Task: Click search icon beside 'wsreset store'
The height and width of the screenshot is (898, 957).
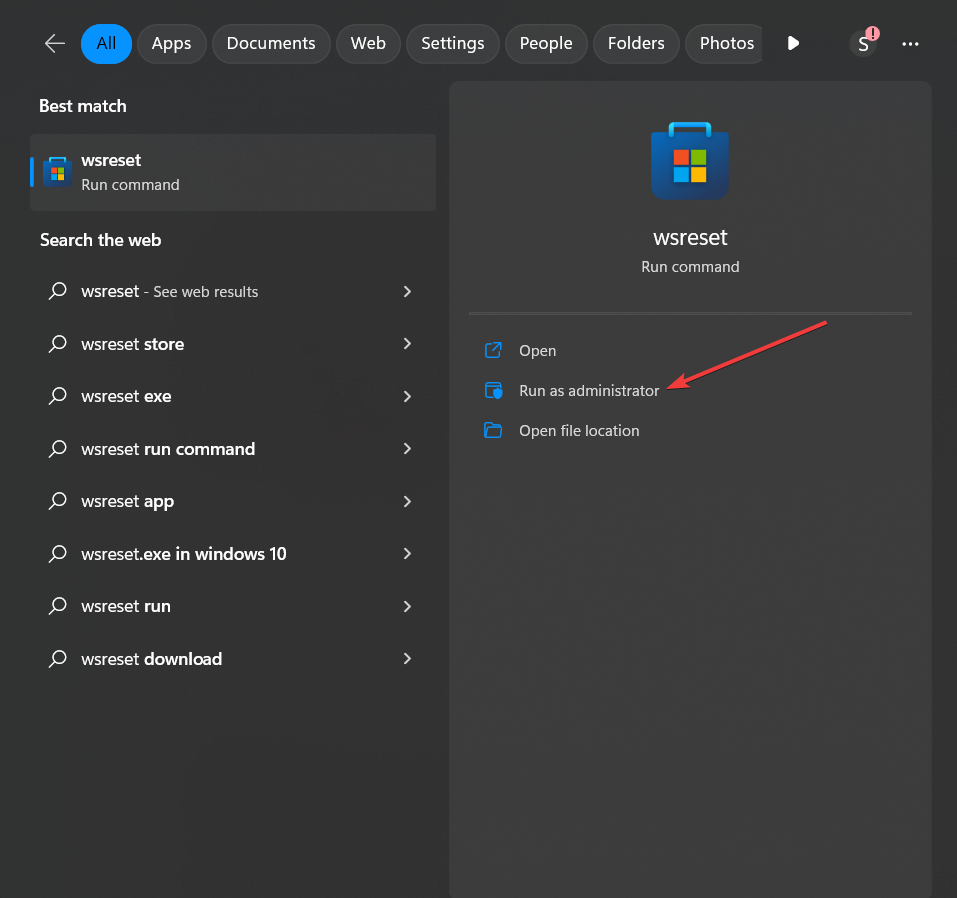Action: pyautogui.click(x=57, y=344)
